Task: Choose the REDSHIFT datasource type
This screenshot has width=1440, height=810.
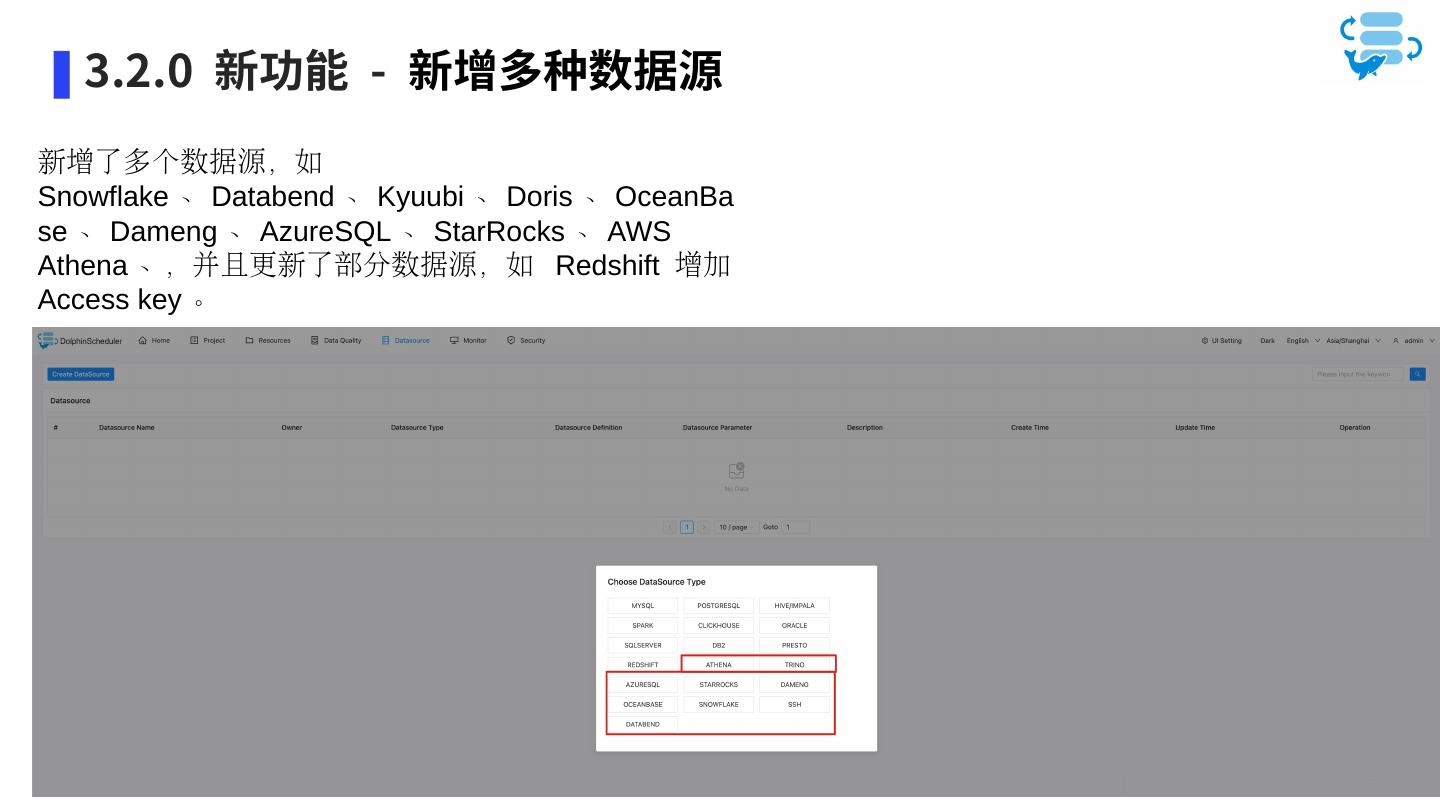Action: tap(643, 665)
